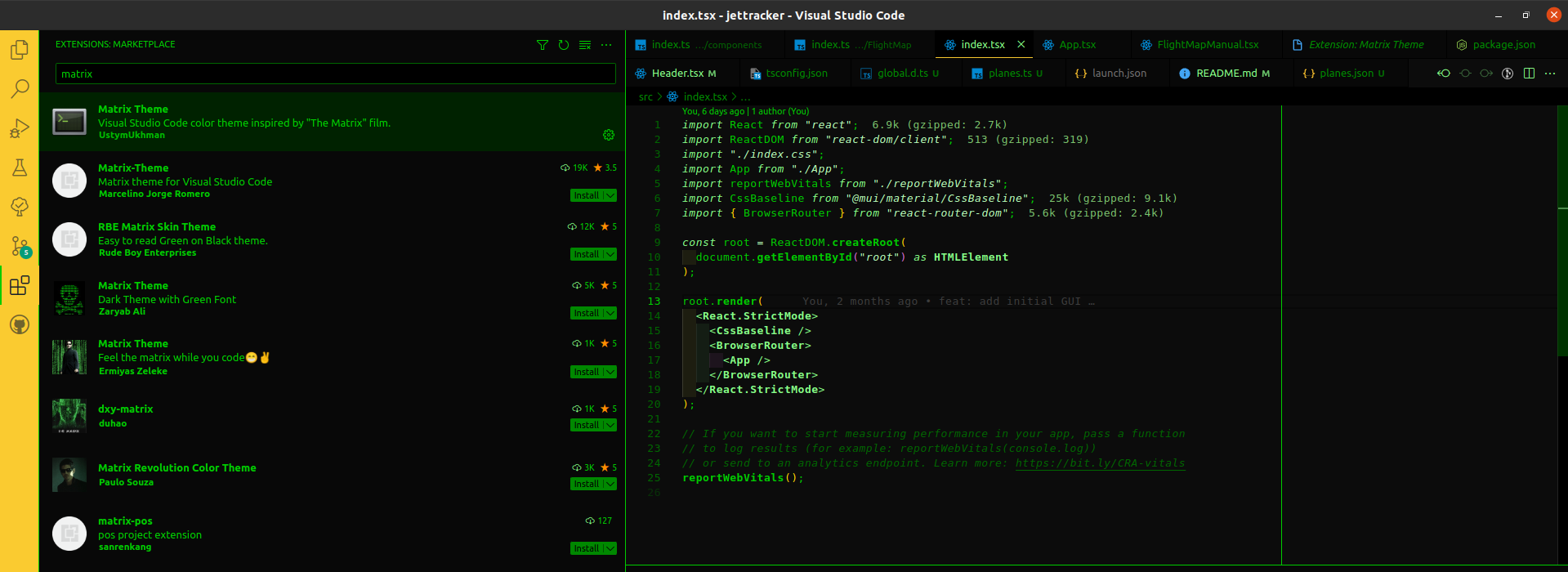Open bit.ly/CRA-vitals link in code comment

pos(1100,463)
